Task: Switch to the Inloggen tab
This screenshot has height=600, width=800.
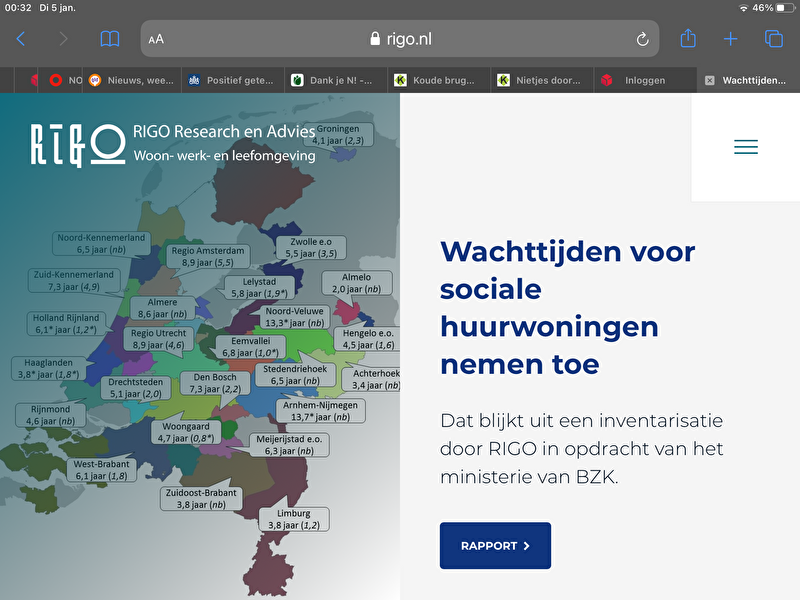Action: (x=645, y=80)
